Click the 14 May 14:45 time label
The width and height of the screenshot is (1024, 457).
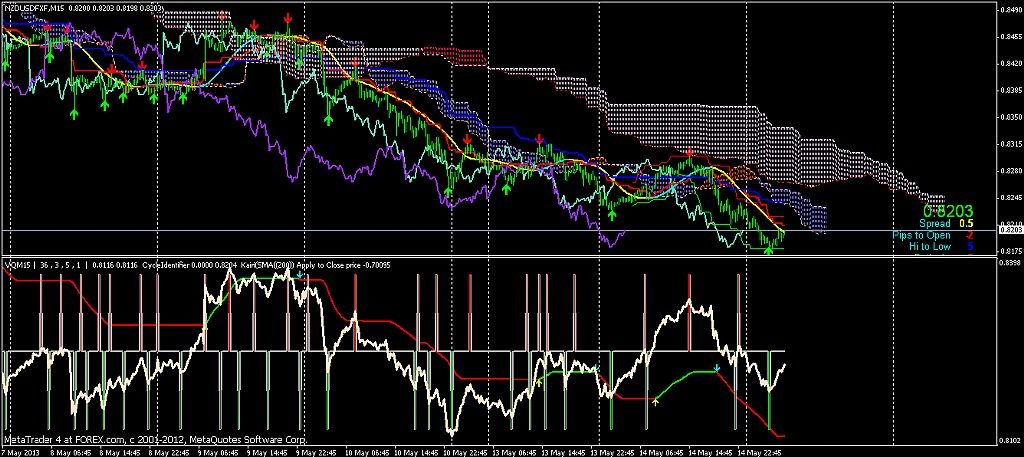point(711,452)
